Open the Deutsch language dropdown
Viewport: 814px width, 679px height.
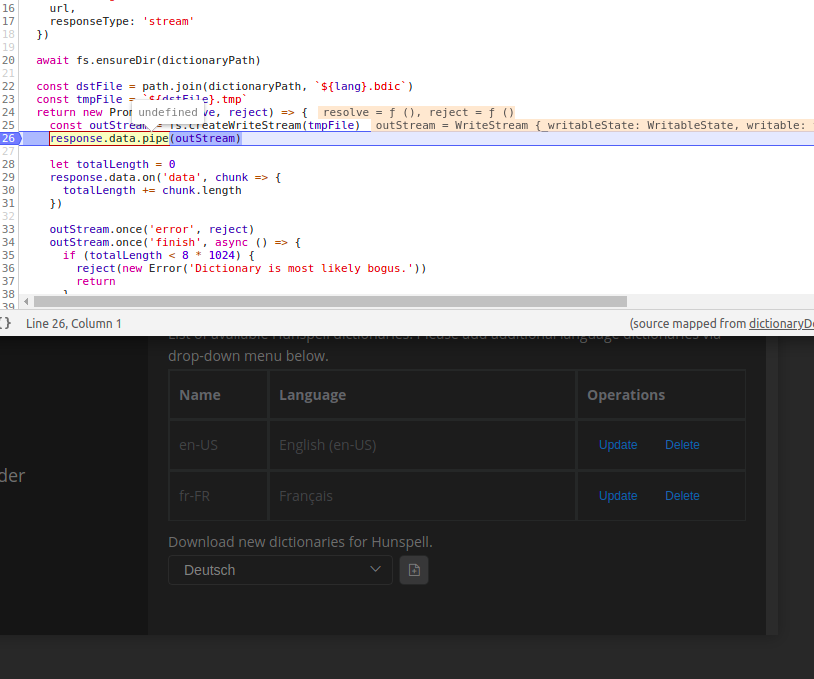click(x=280, y=569)
